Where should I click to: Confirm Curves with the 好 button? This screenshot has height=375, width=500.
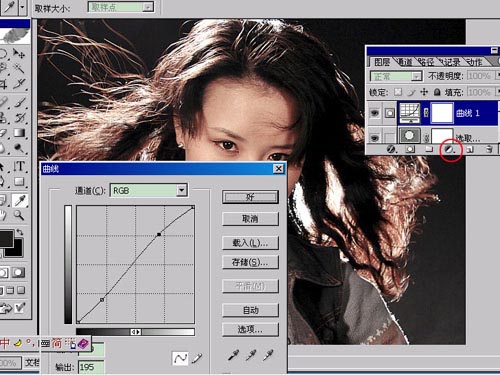(250, 197)
